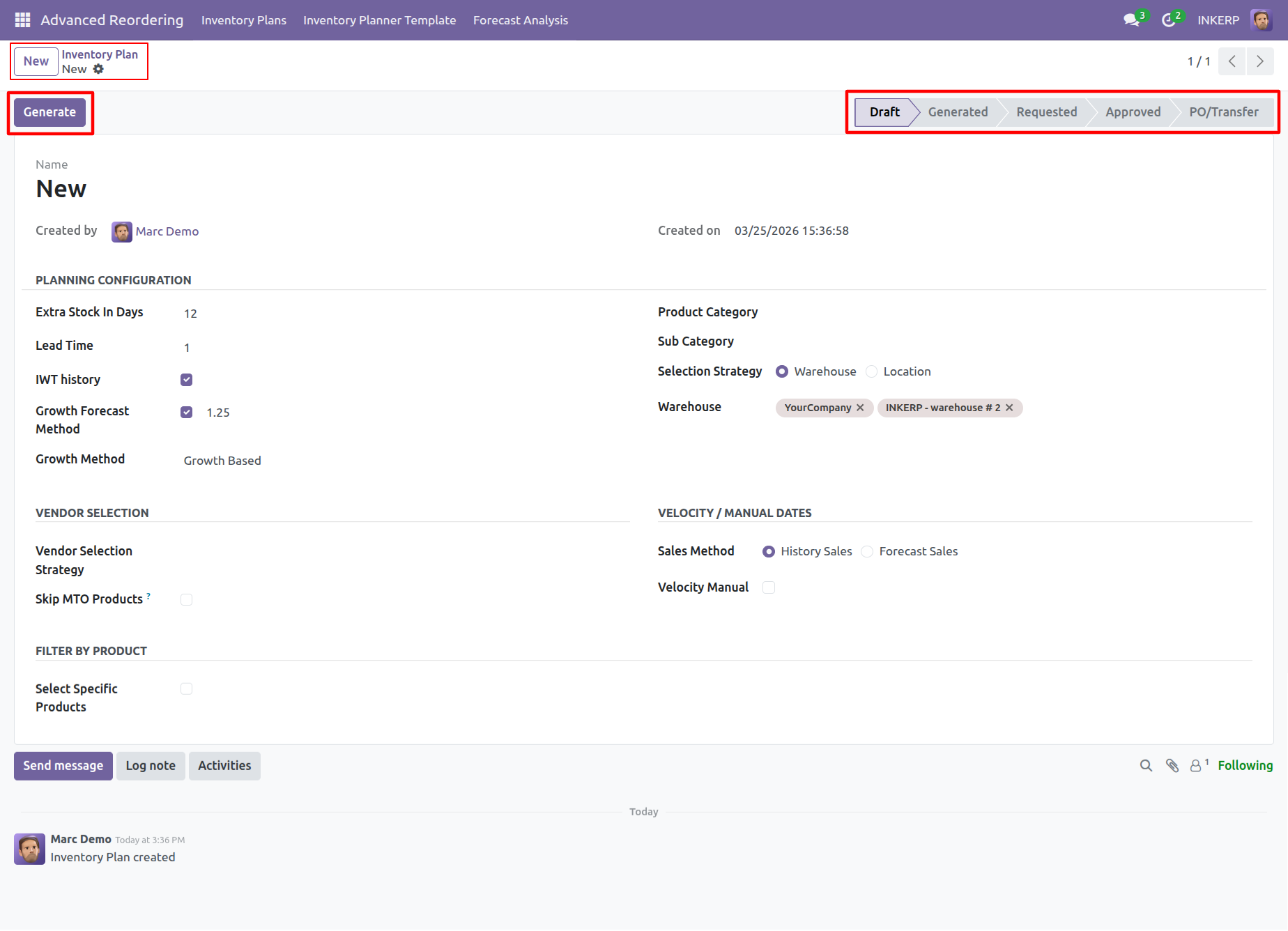Click the Generate button
This screenshot has width=1288, height=931.
pos(49,112)
